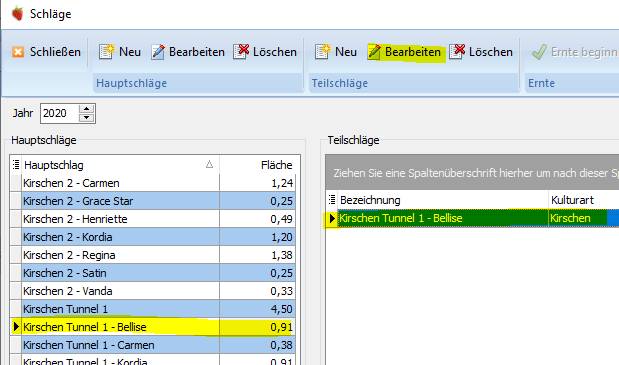Click Neu icon in Teilschläge group
This screenshot has width=619, height=365.
[x=322, y=52]
